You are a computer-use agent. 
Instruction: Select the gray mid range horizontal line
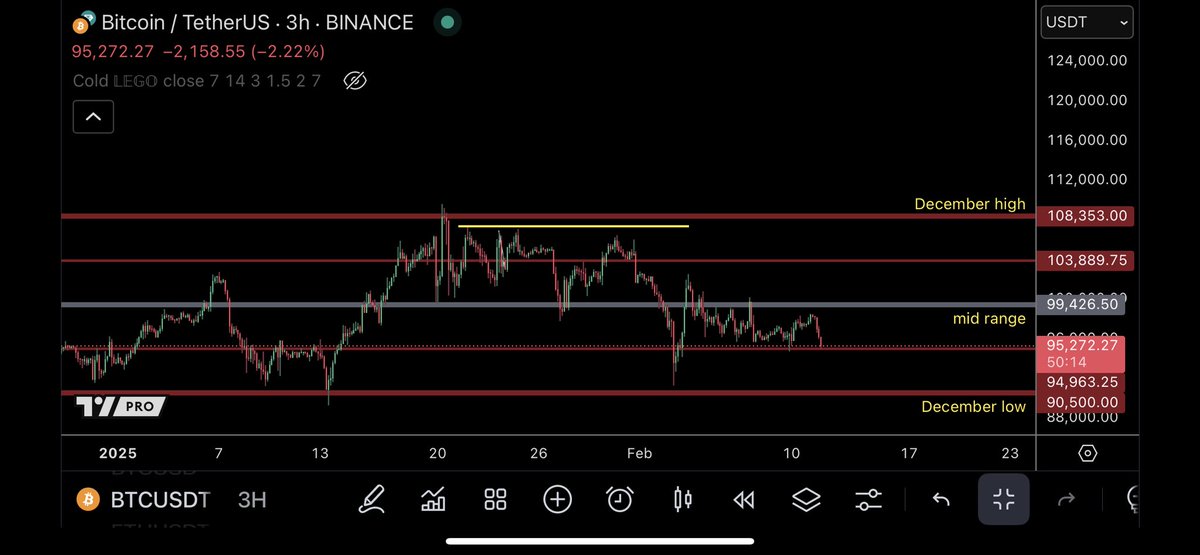tap(548, 304)
